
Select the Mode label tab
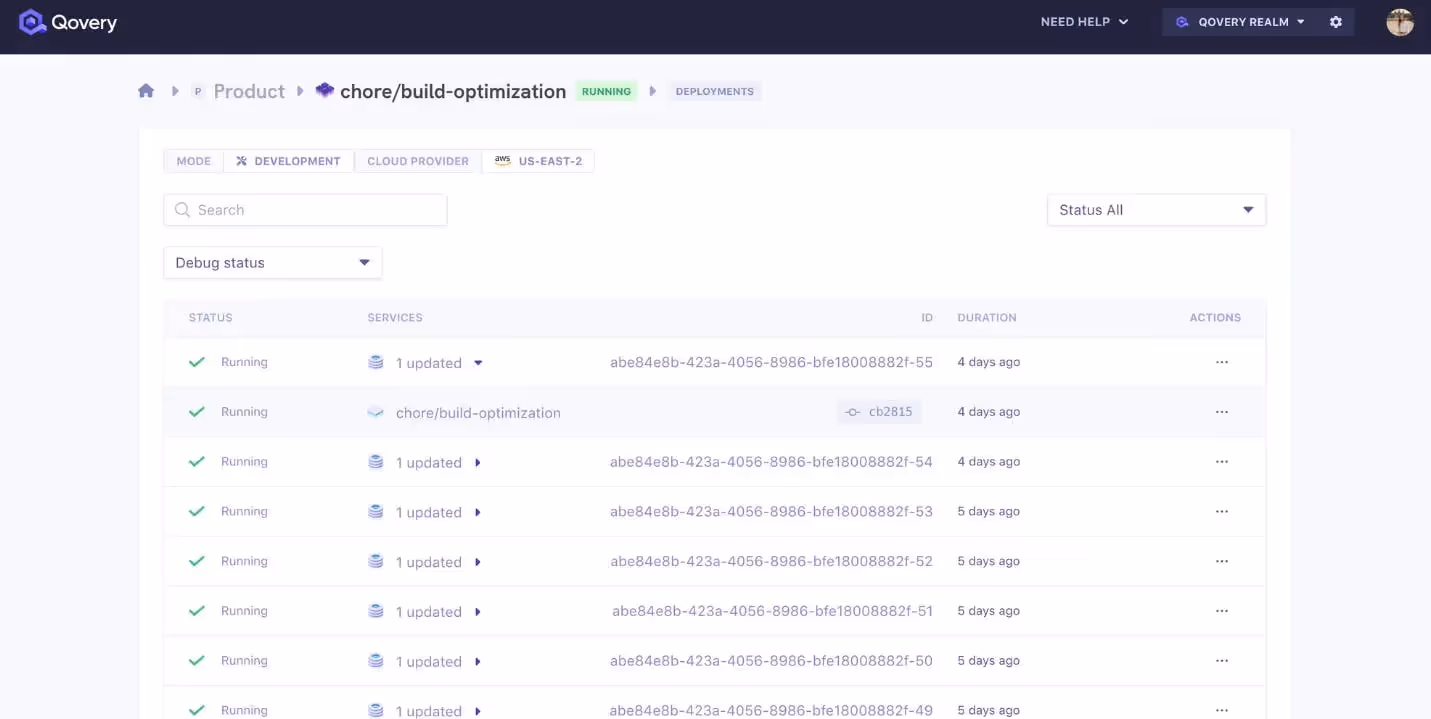pyautogui.click(x=194, y=161)
